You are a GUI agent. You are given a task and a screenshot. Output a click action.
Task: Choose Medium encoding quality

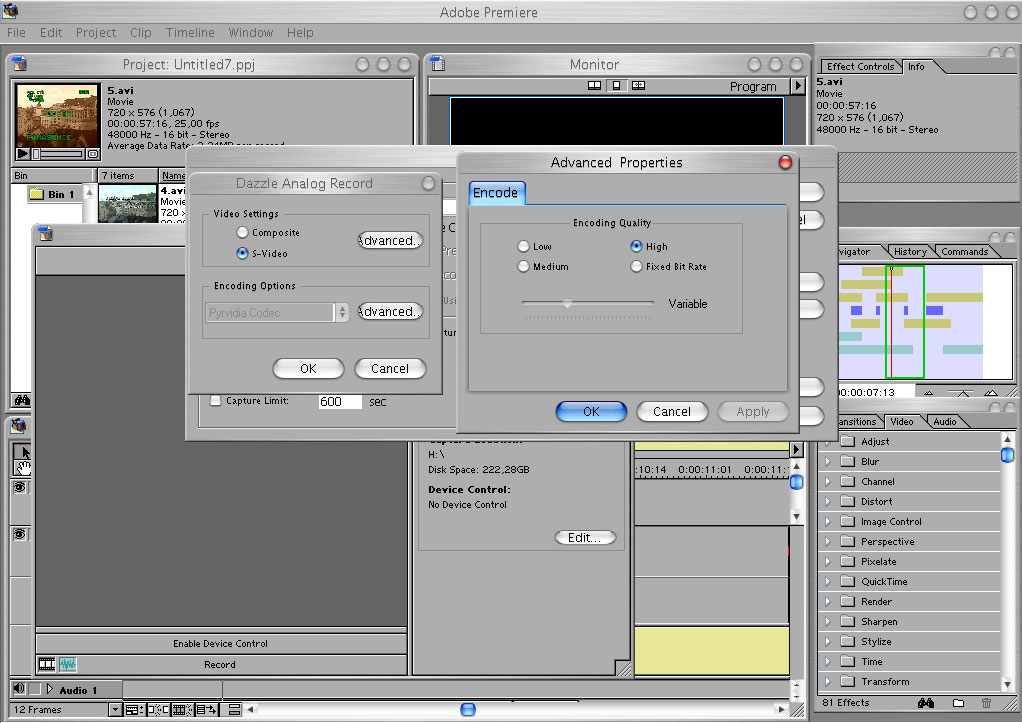(x=523, y=266)
